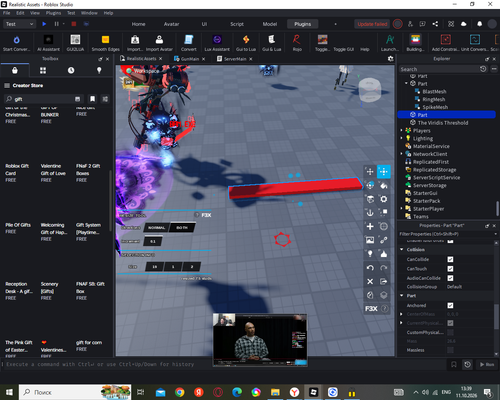The width and height of the screenshot is (500, 400).
Task: Click the Explorer search field
Action: pyautogui.click(x=439, y=69)
